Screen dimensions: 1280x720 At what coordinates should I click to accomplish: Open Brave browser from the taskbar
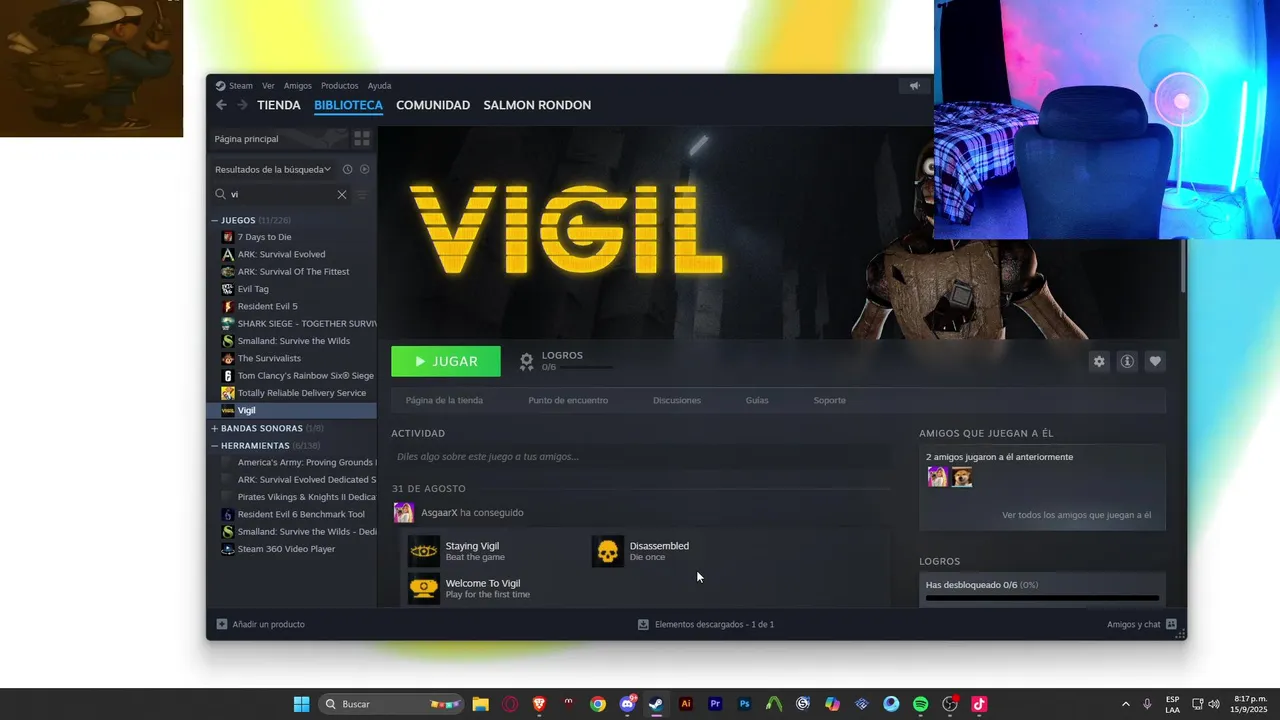(539, 704)
